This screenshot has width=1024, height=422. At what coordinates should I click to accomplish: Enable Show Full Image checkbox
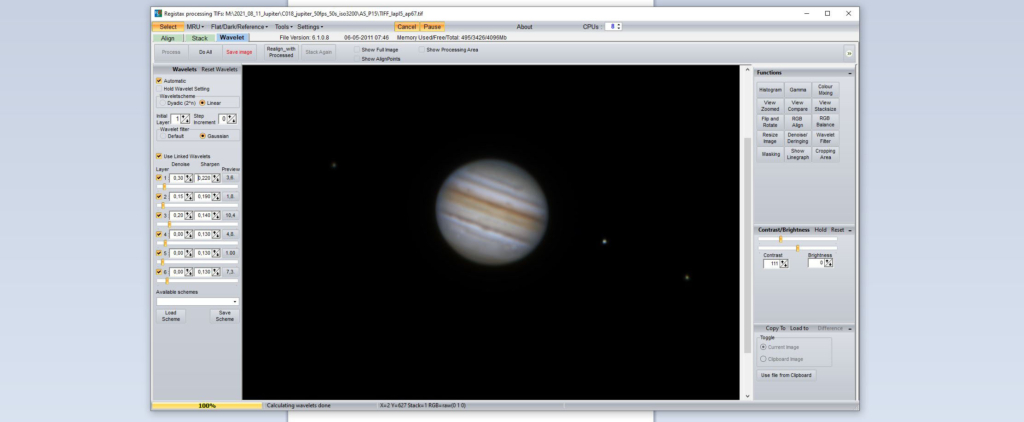357,50
